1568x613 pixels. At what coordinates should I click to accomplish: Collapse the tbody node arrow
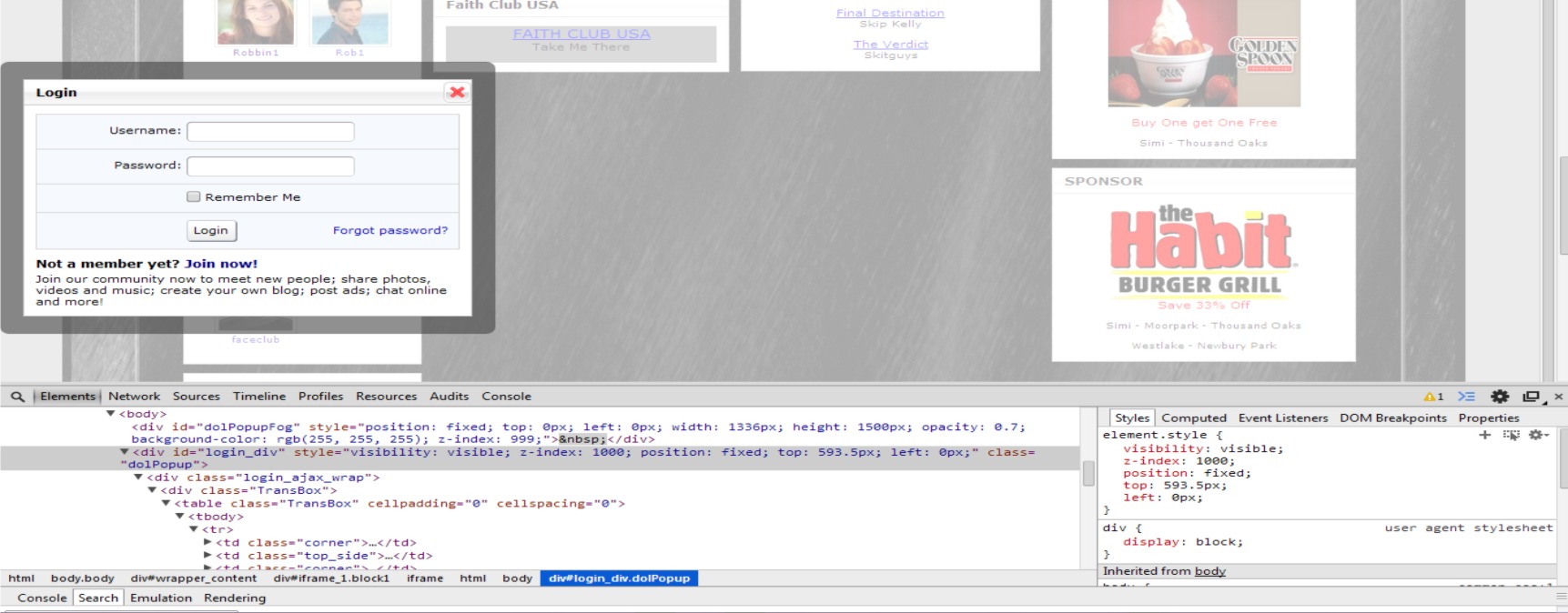[180, 517]
